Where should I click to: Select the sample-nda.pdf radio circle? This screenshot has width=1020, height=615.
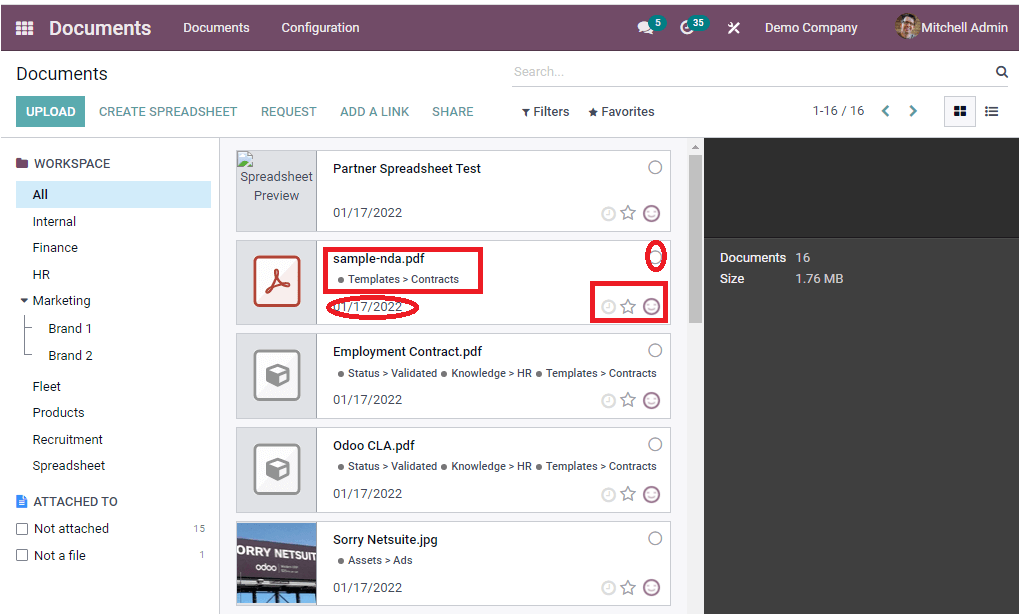(x=655, y=256)
